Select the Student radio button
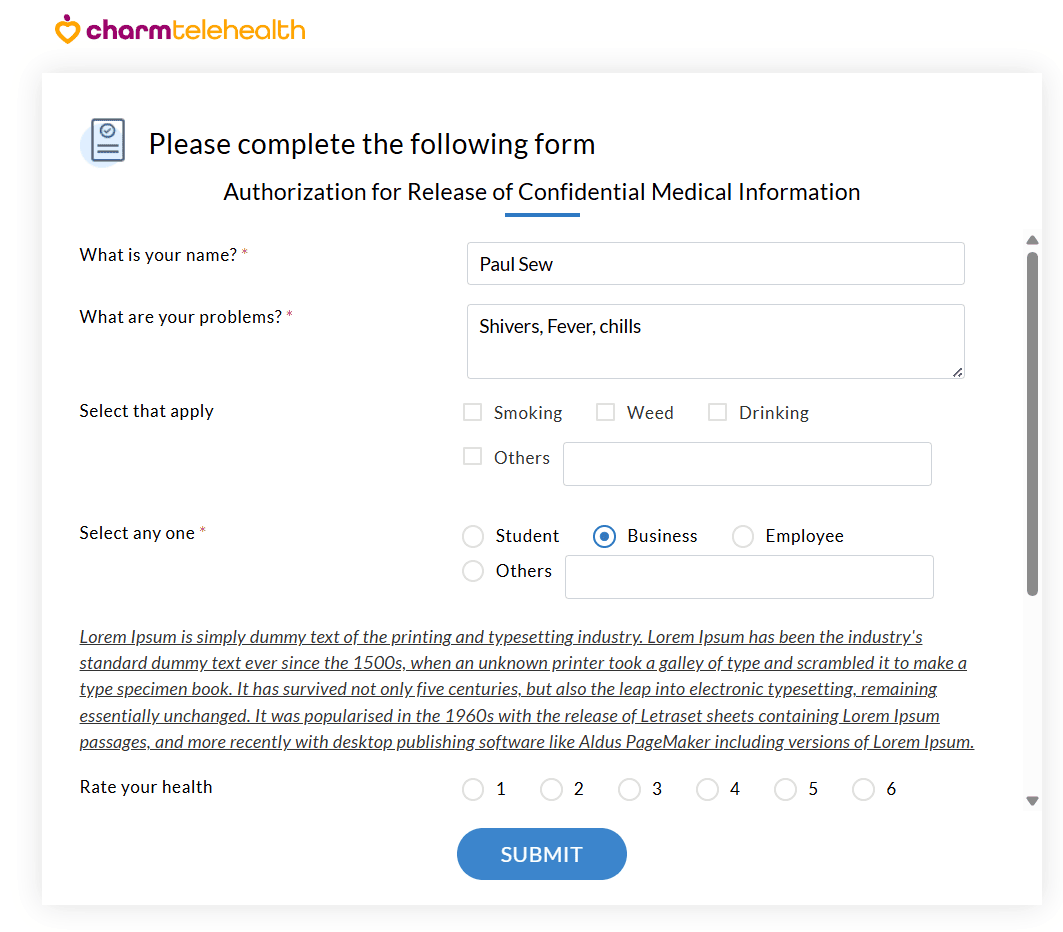The width and height of the screenshot is (1063, 932). tap(472, 536)
